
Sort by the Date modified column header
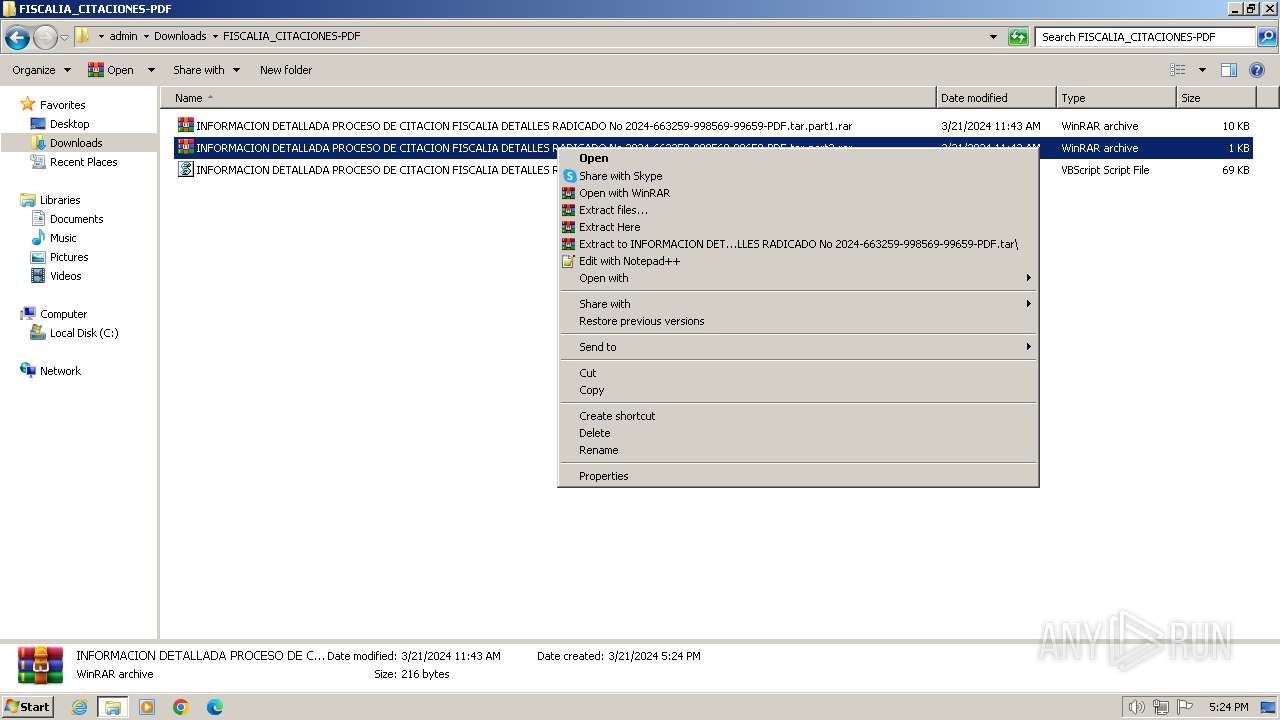click(x=996, y=98)
